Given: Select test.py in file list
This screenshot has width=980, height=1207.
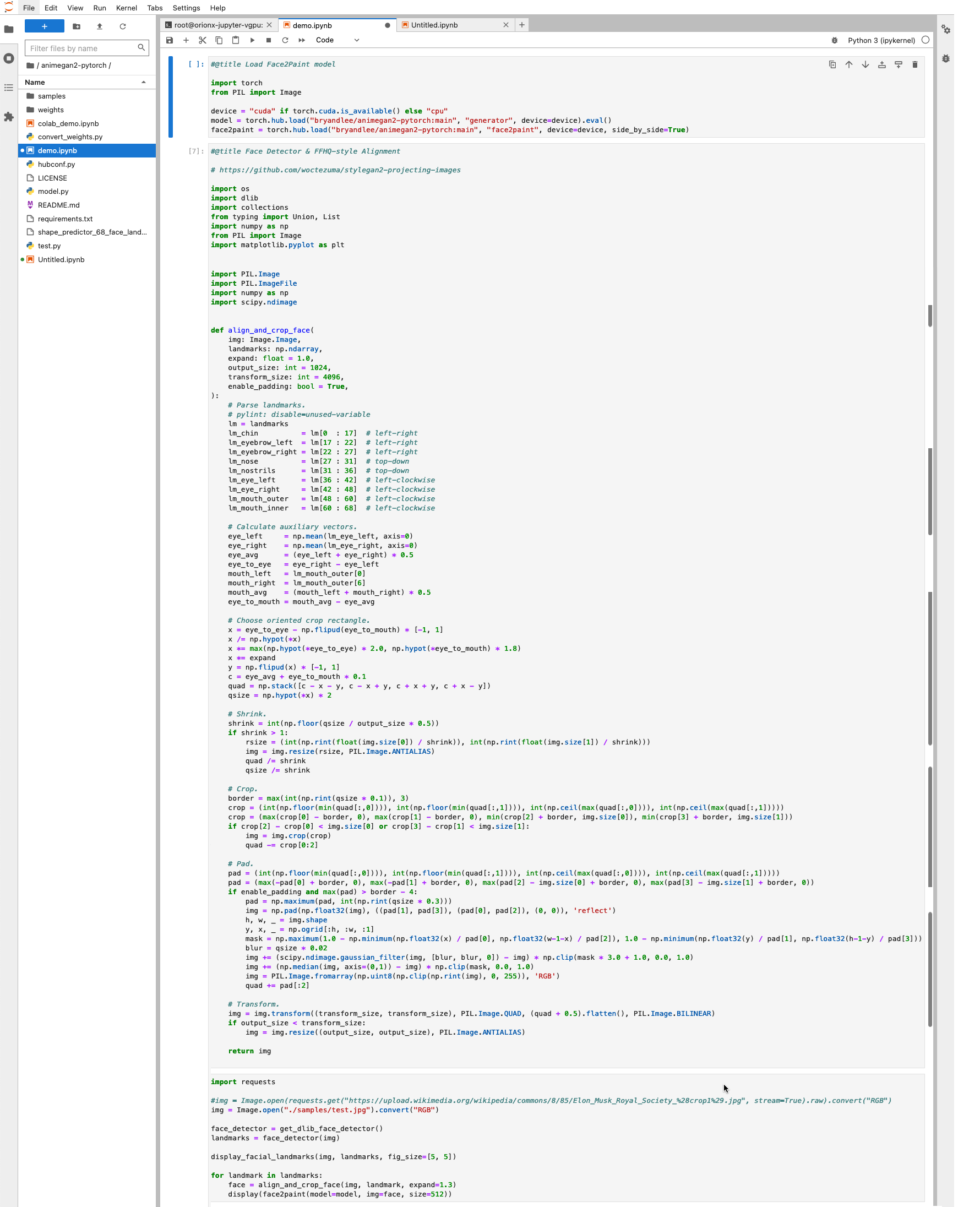Looking at the screenshot, I should tap(88, 246).
